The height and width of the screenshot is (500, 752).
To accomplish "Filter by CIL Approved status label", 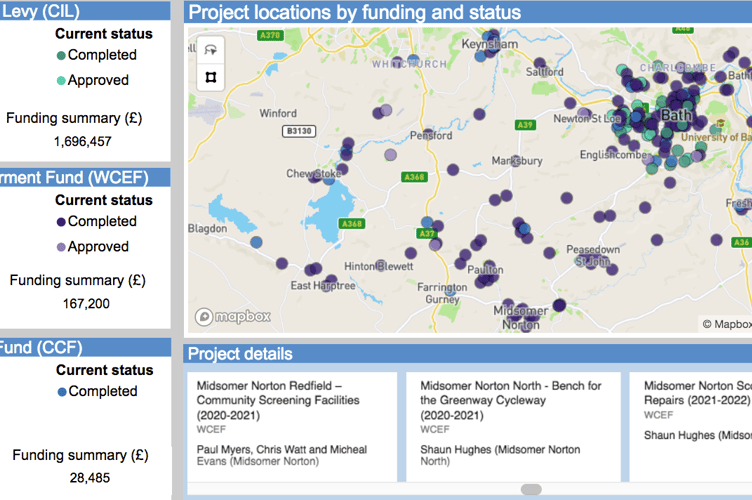I will tap(98, 80).
